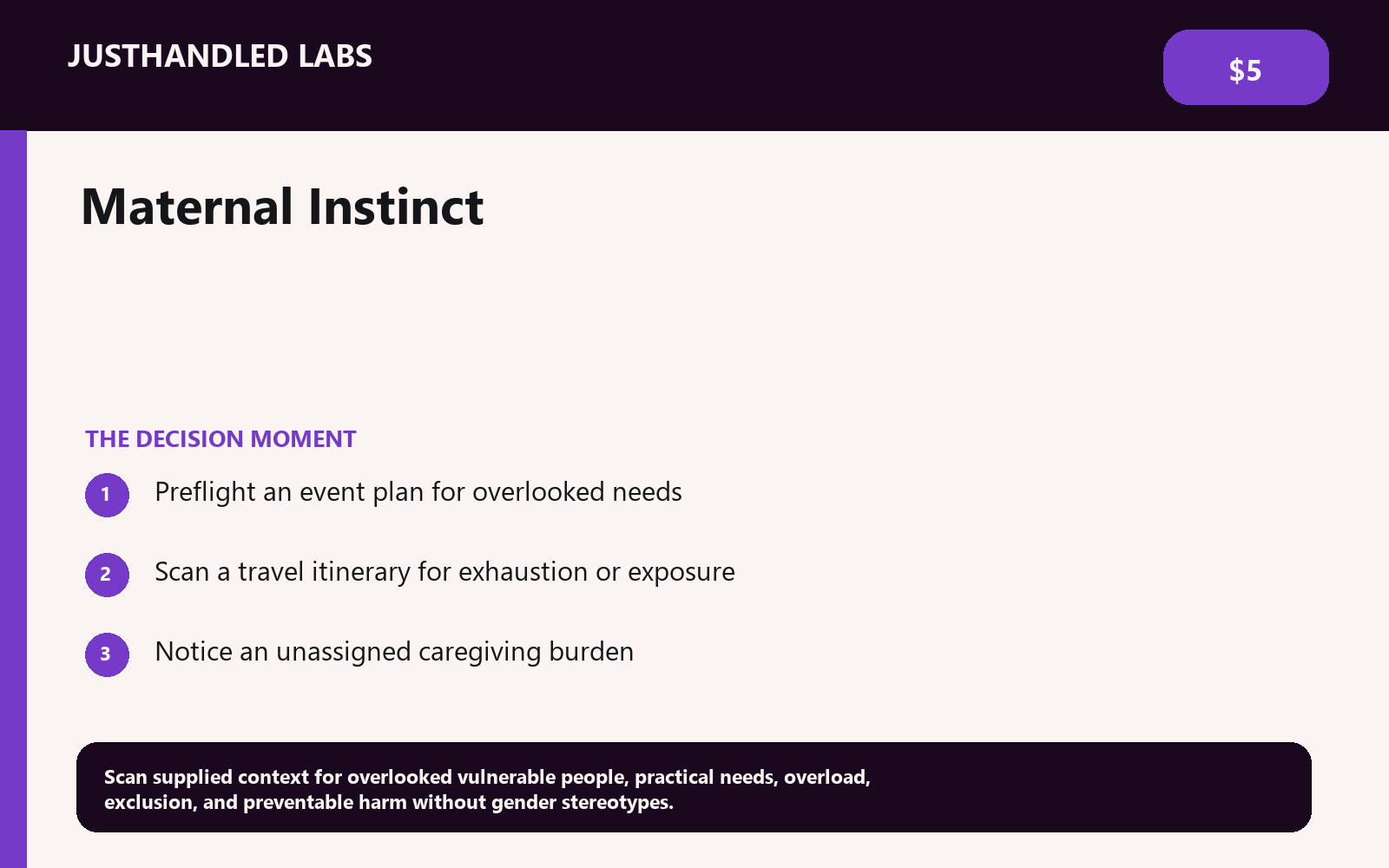Select Scan a travel itinerary item
The height and width of the screenshot is (868, 1389).
tap(444, 572)
